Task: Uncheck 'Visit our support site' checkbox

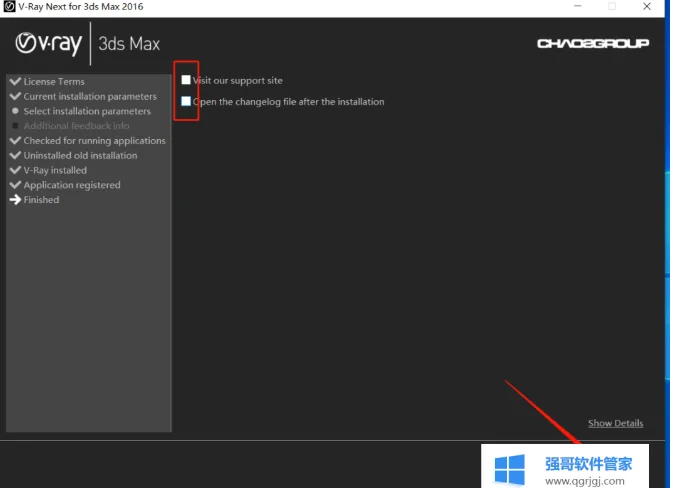Action: [x=186, y=80]
